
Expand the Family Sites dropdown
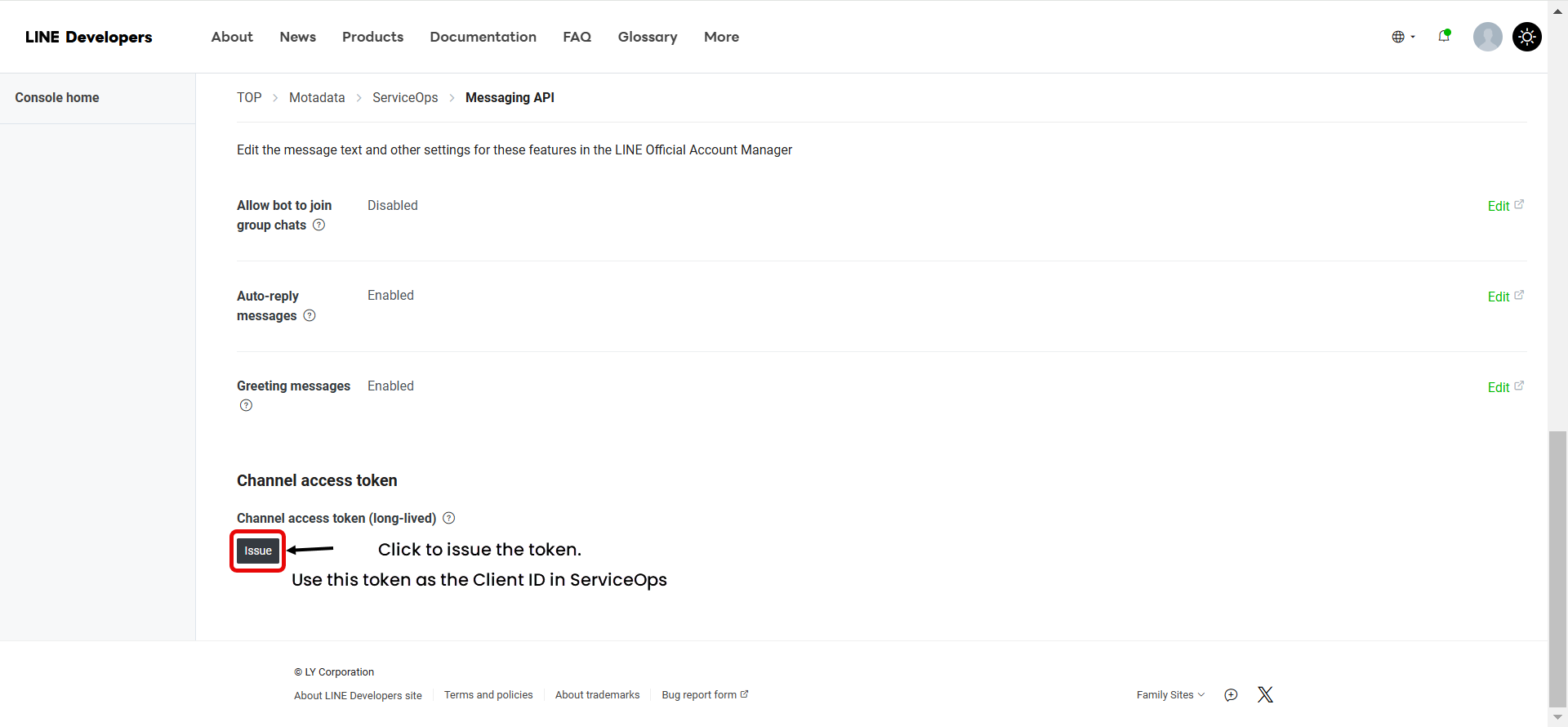pyautogui.click(x=1170, y=695)
